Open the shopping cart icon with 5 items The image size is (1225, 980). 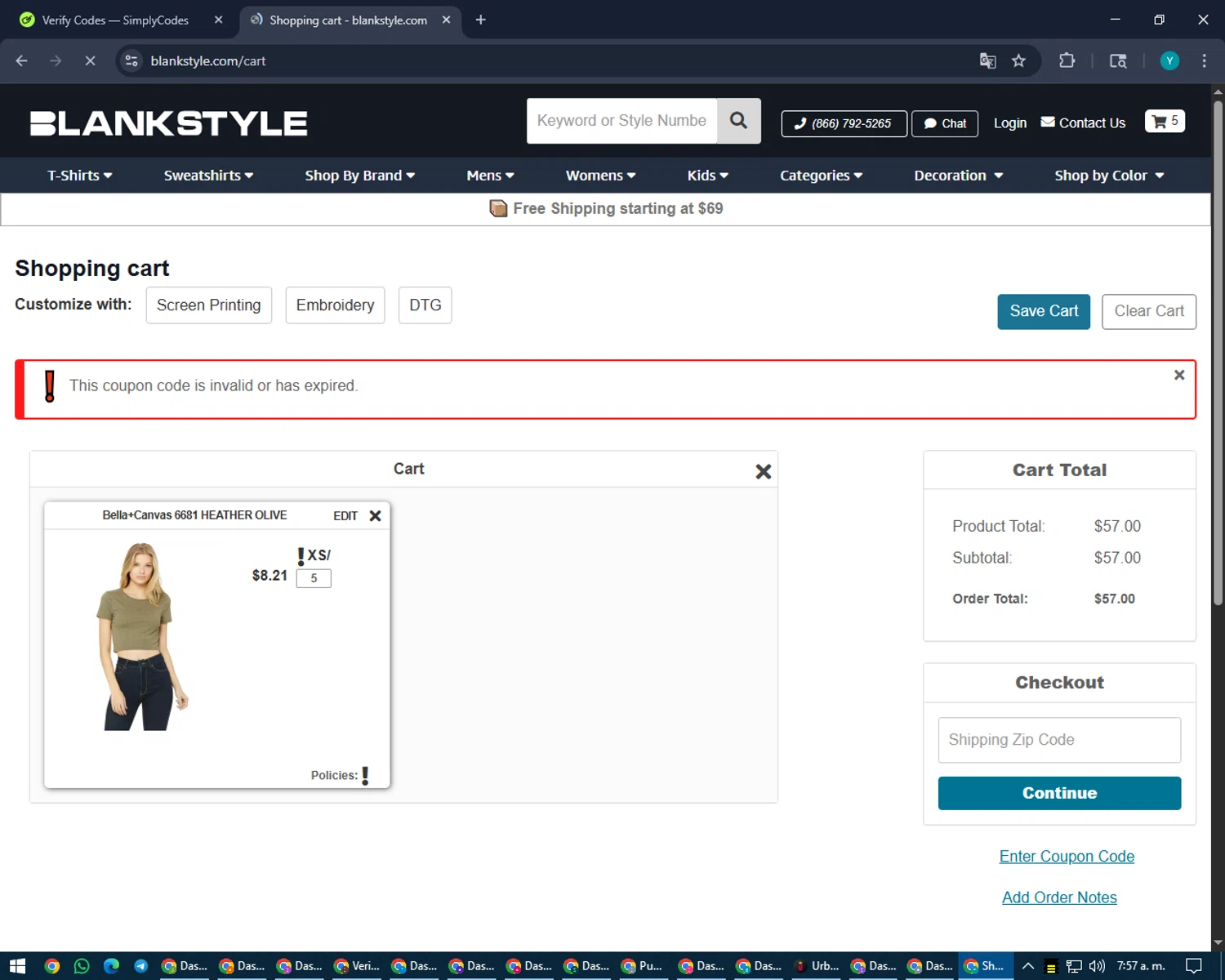1165,122
